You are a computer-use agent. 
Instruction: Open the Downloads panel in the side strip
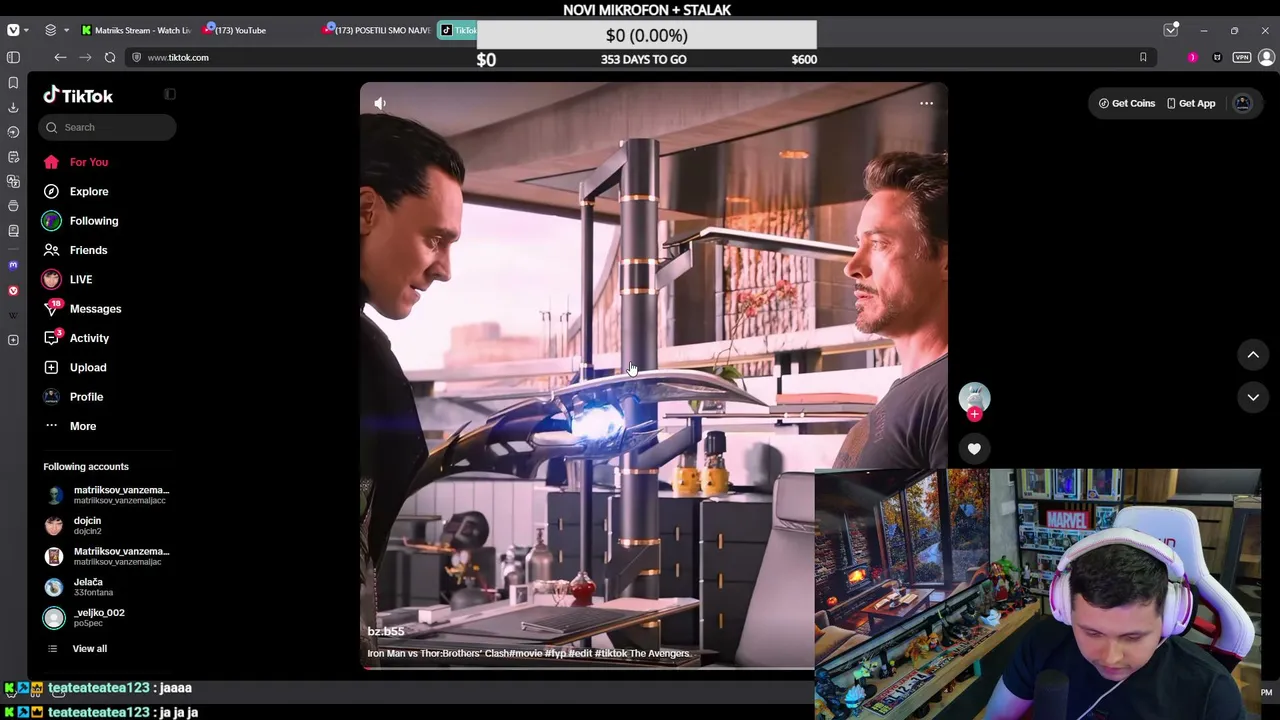pyautogui.click(x=13, y=107)
